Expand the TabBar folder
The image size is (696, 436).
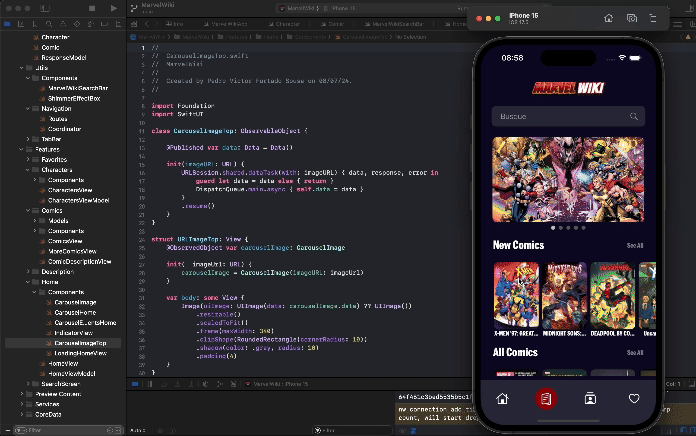(x=28, y=139)
